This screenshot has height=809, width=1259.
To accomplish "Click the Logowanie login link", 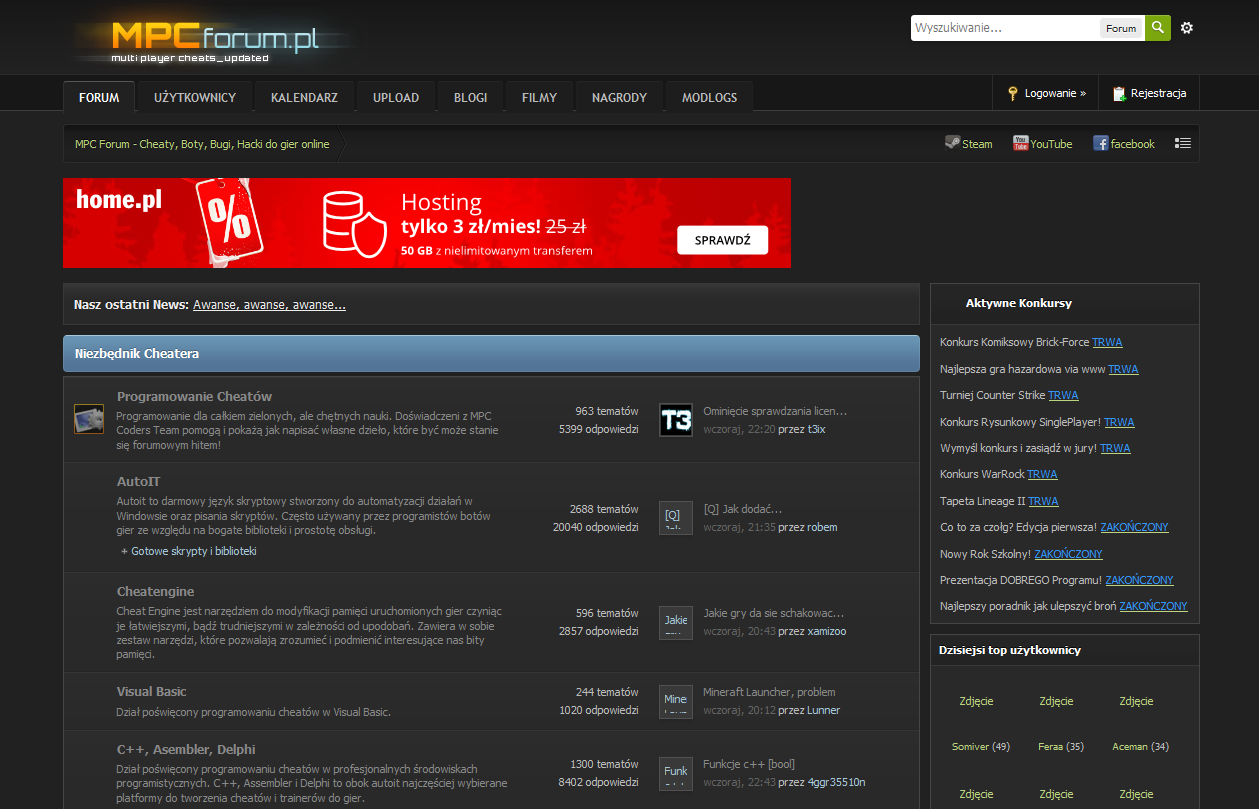I will coord(1055,93).
